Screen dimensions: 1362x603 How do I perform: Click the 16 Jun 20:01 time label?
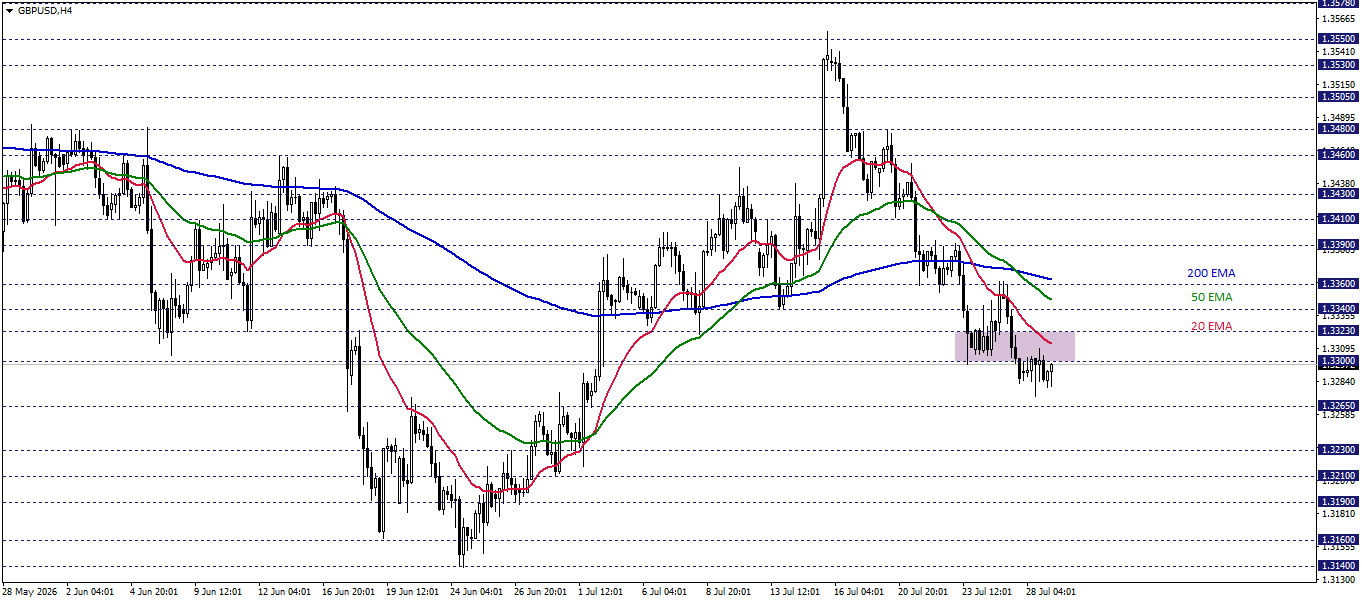click(348, 591)
